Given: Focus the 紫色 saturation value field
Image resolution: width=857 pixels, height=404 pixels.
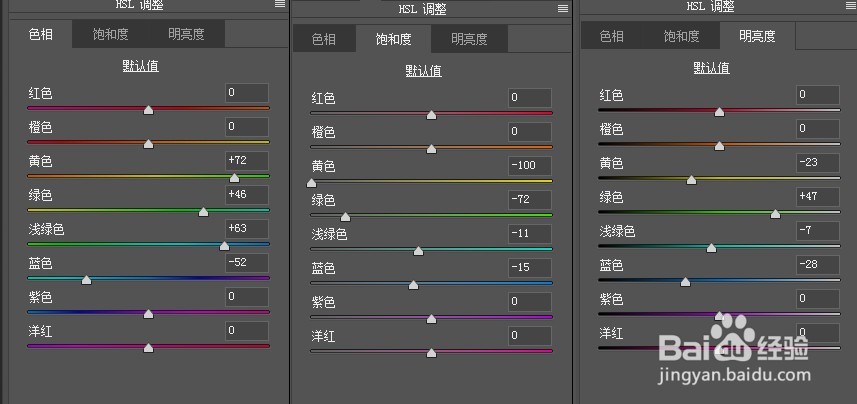Looking at the screenshot, I should pyautogui.click(x=530, y=302).
